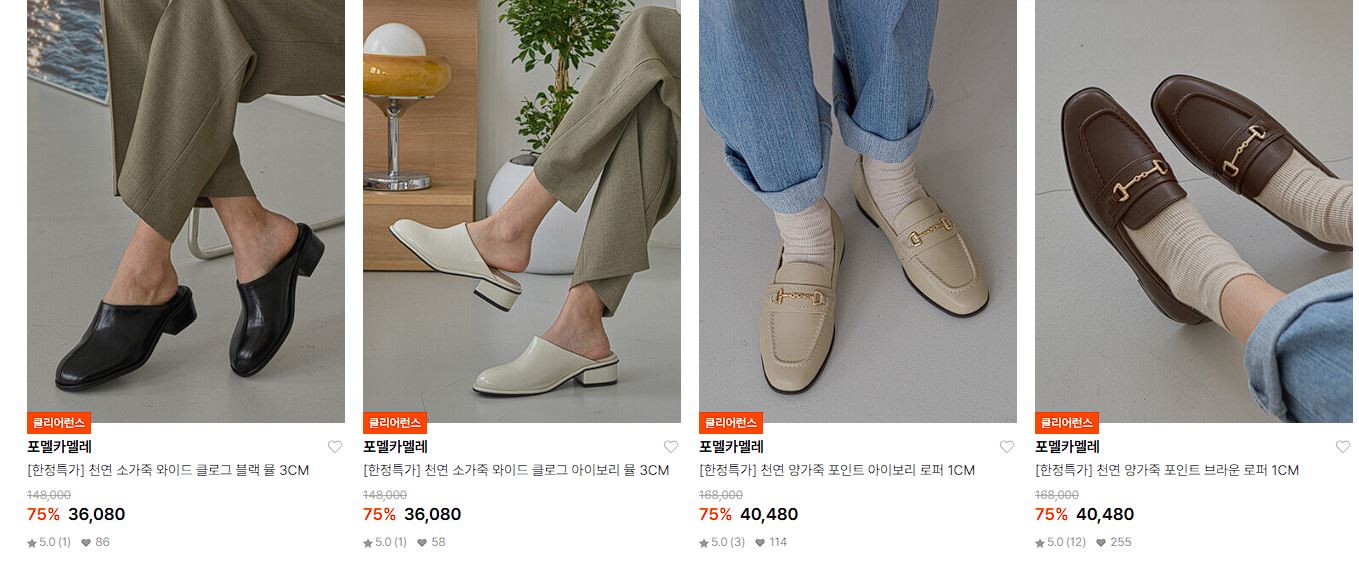The width and height of the screenshot is (1359, 561).
Task: Open title link 천연 양가죽 포인트 아이보리 로퍼 1CM
Action: click(837, 470)
